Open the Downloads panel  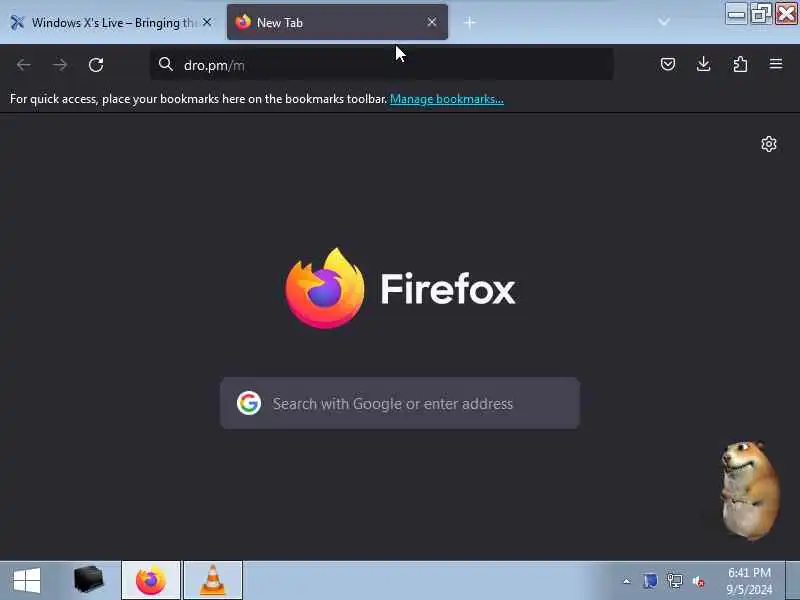pos(704,64)
